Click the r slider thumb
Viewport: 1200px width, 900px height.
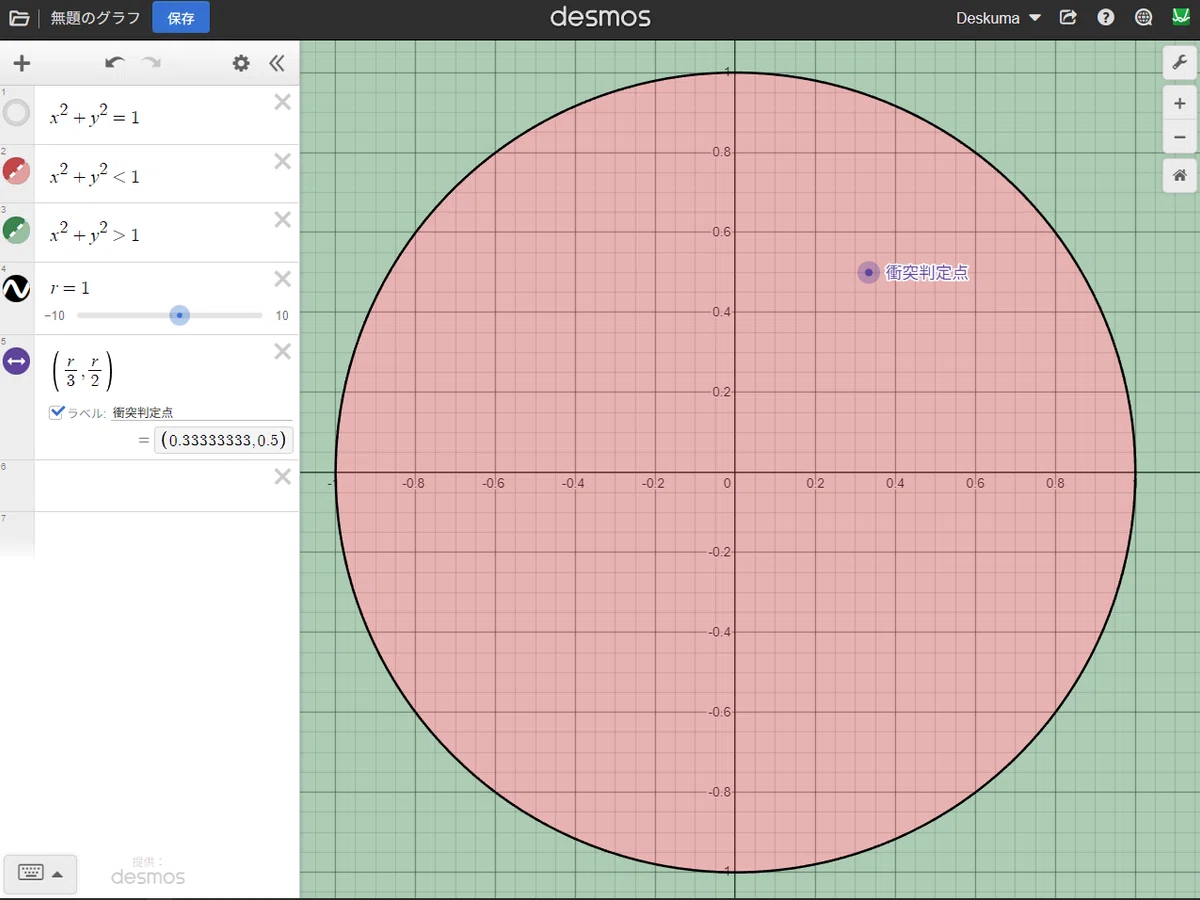point(179,315)
